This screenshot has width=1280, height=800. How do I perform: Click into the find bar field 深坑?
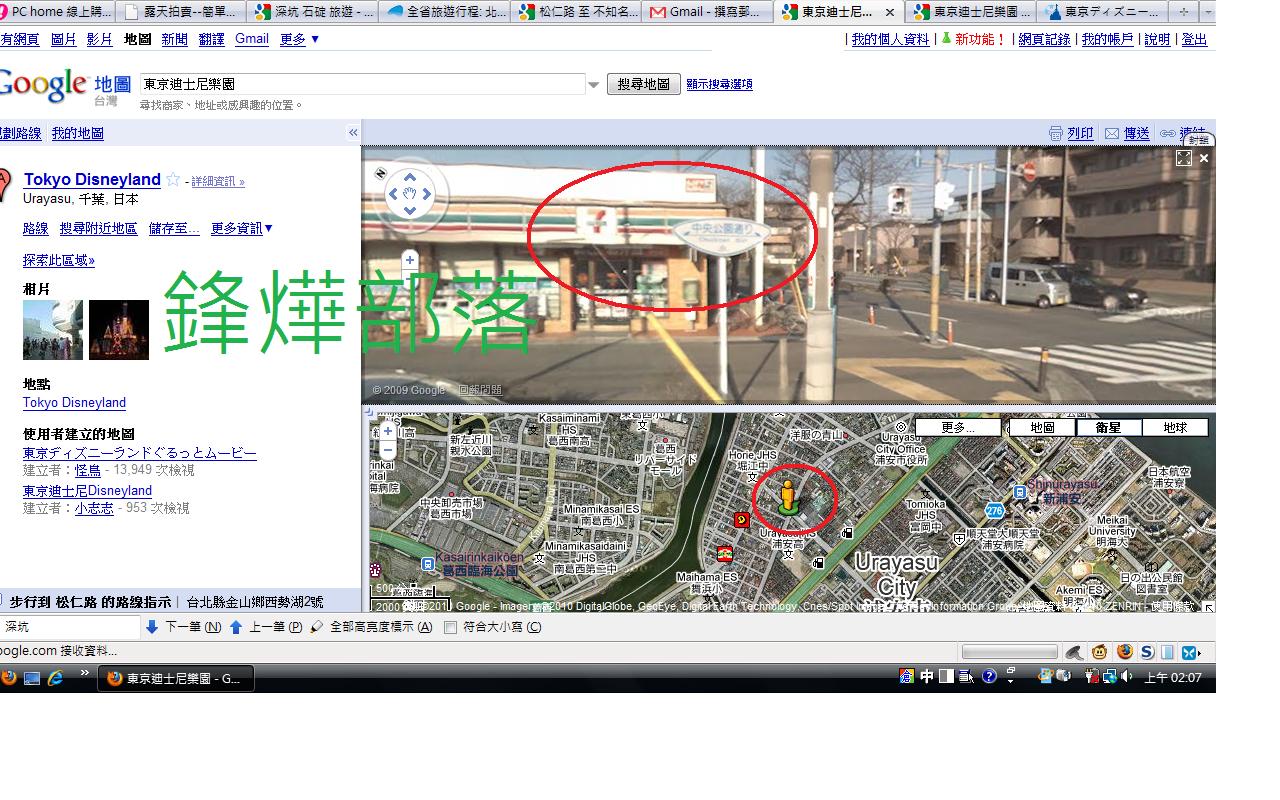(70, 627)
